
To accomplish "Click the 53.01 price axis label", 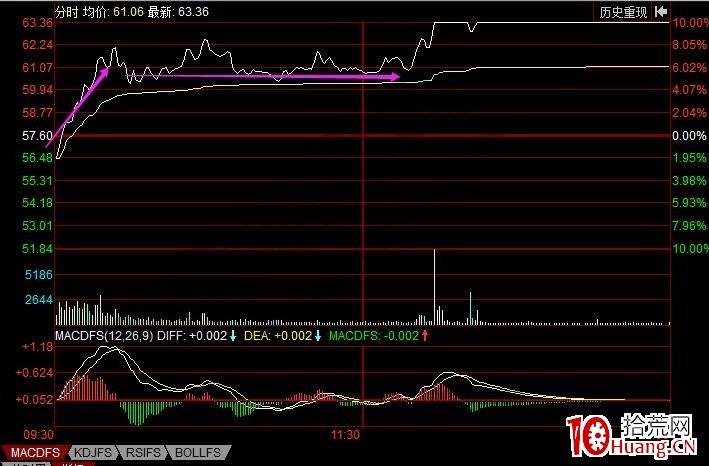I will [38, 226].
